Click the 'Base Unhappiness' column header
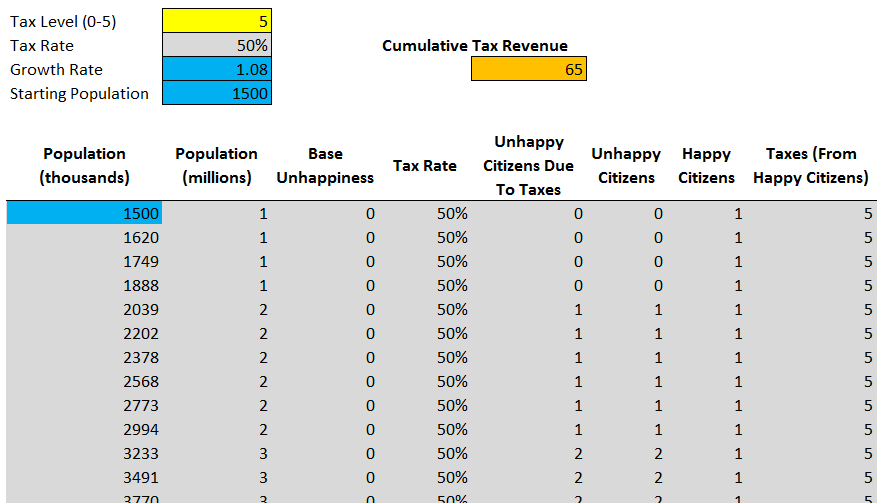Screen dimensions: 888x503 click(x=325, y=165)
